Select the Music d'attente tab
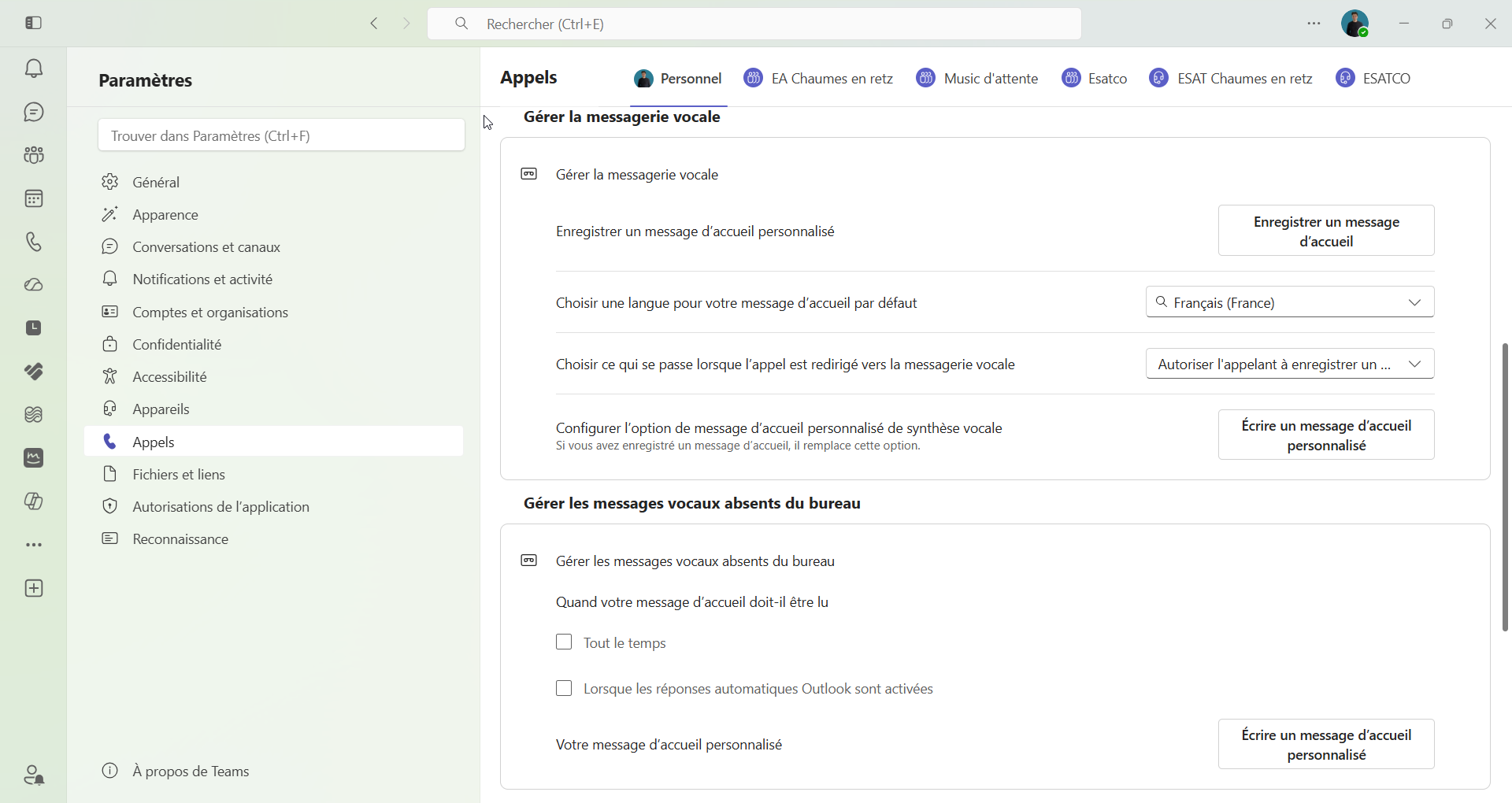This screenshot has height=803, width=1512. [x=977, y=78]
